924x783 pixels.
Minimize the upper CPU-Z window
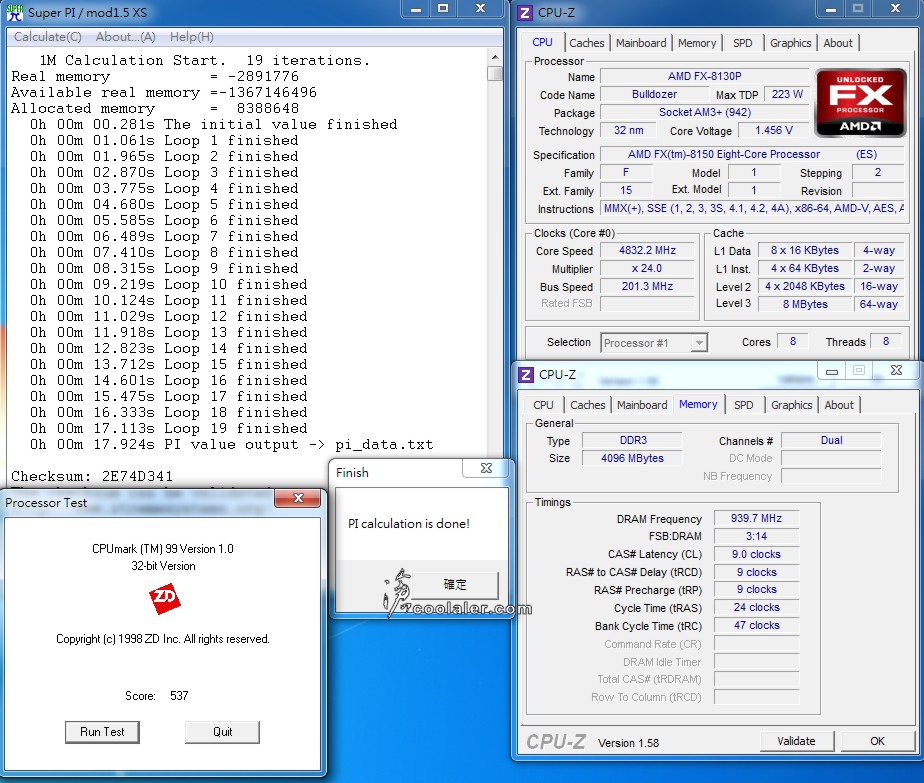pos(831,9)
